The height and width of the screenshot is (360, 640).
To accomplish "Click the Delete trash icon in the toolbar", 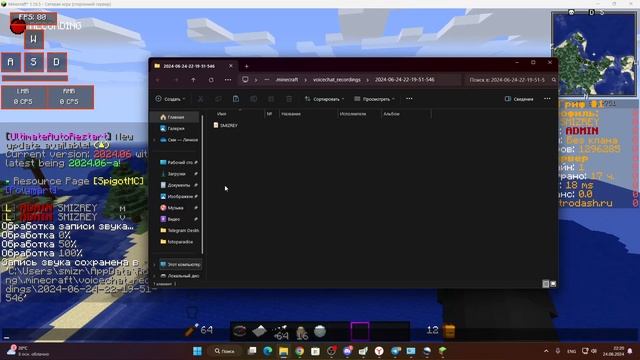I will (289, 99).
